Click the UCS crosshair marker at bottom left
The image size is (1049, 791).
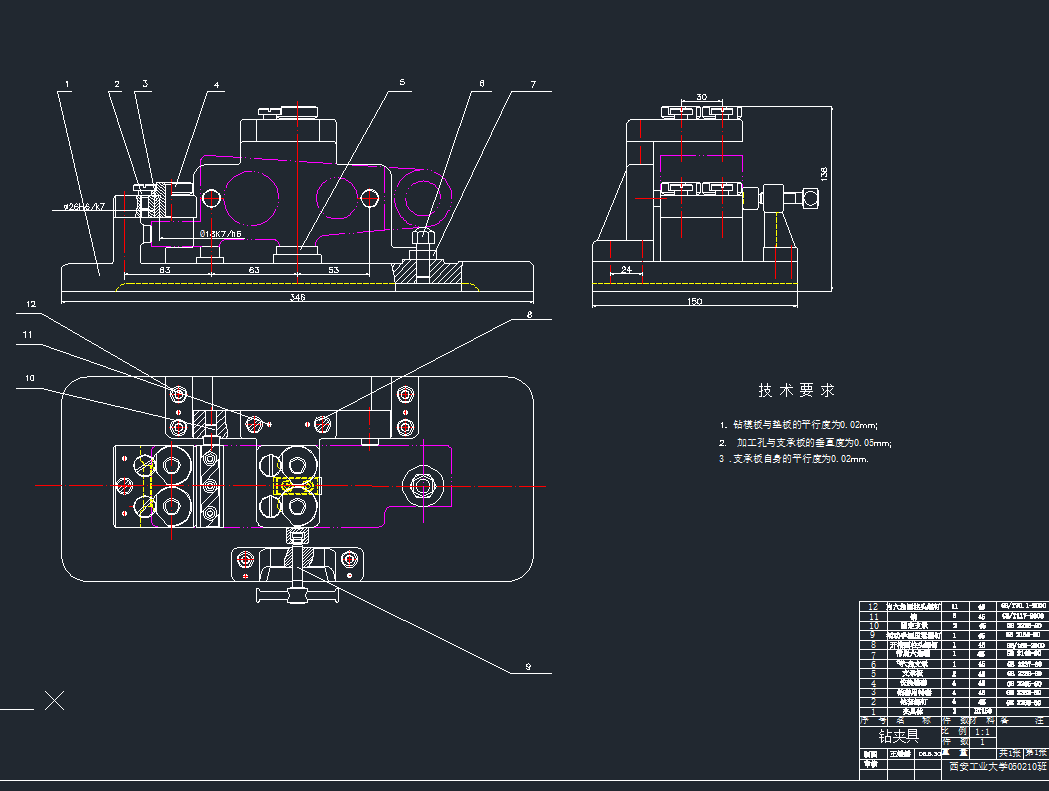coord(54,701)
